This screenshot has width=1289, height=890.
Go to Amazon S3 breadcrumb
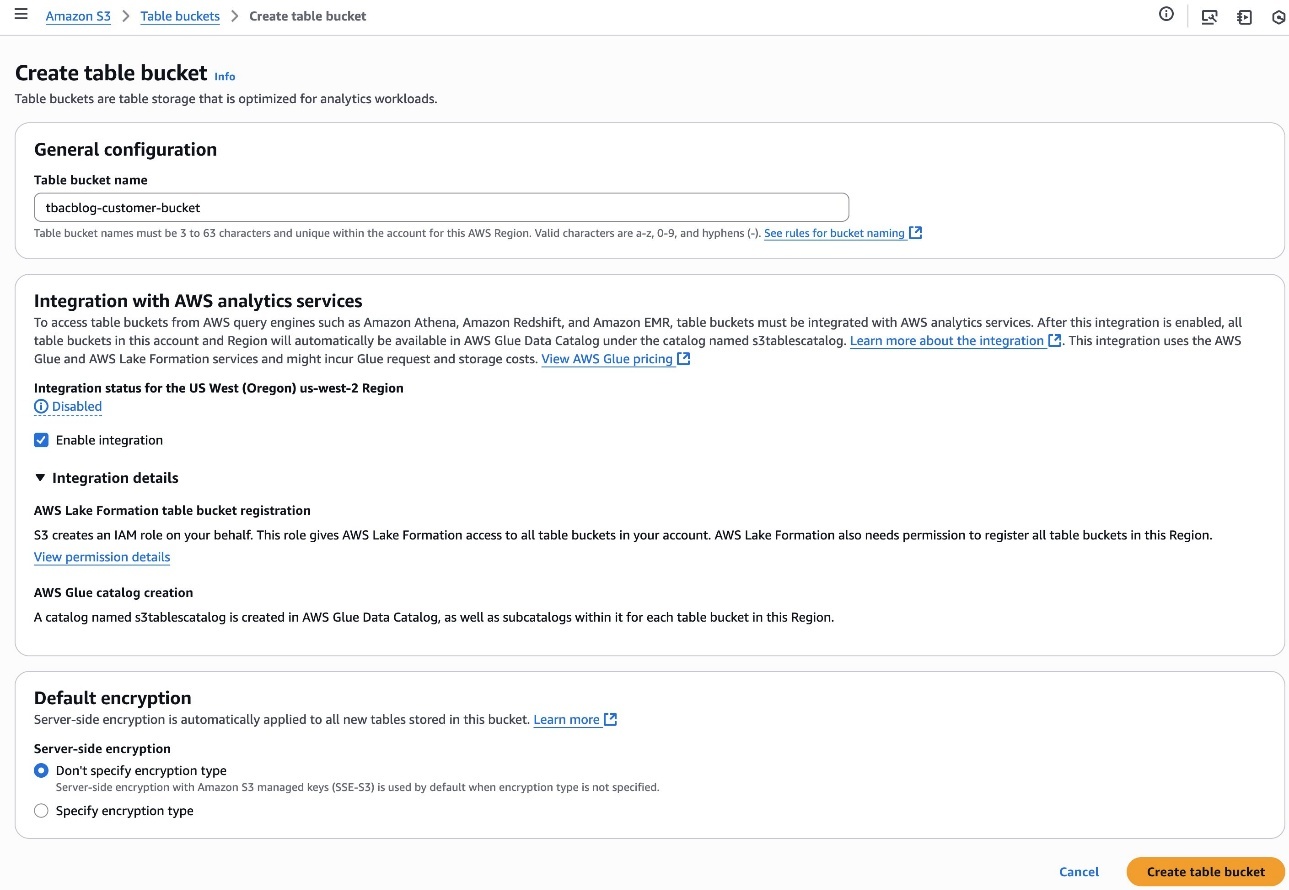coord(78,16)
